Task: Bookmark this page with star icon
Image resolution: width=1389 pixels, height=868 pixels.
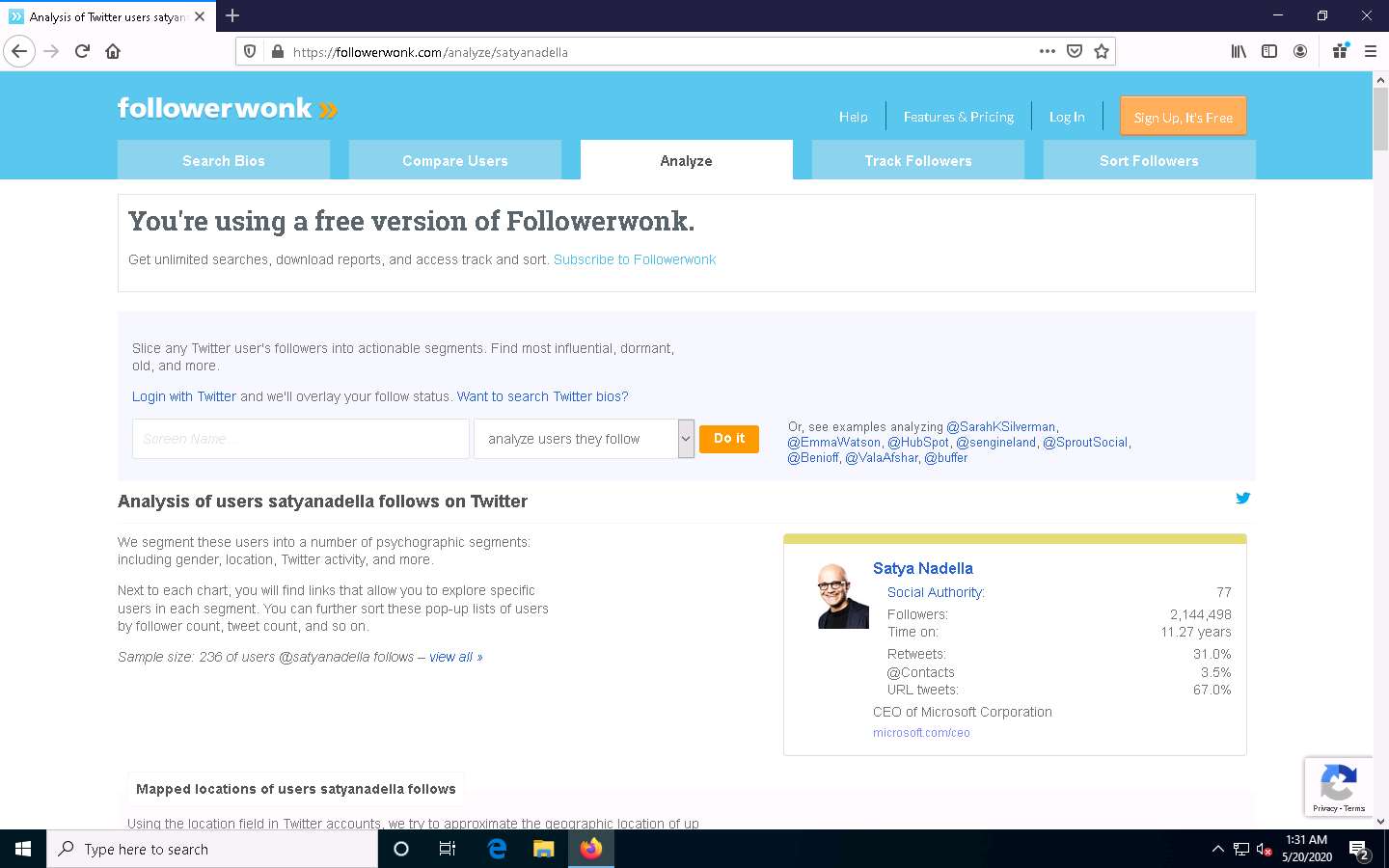Action: (1102, 51)
